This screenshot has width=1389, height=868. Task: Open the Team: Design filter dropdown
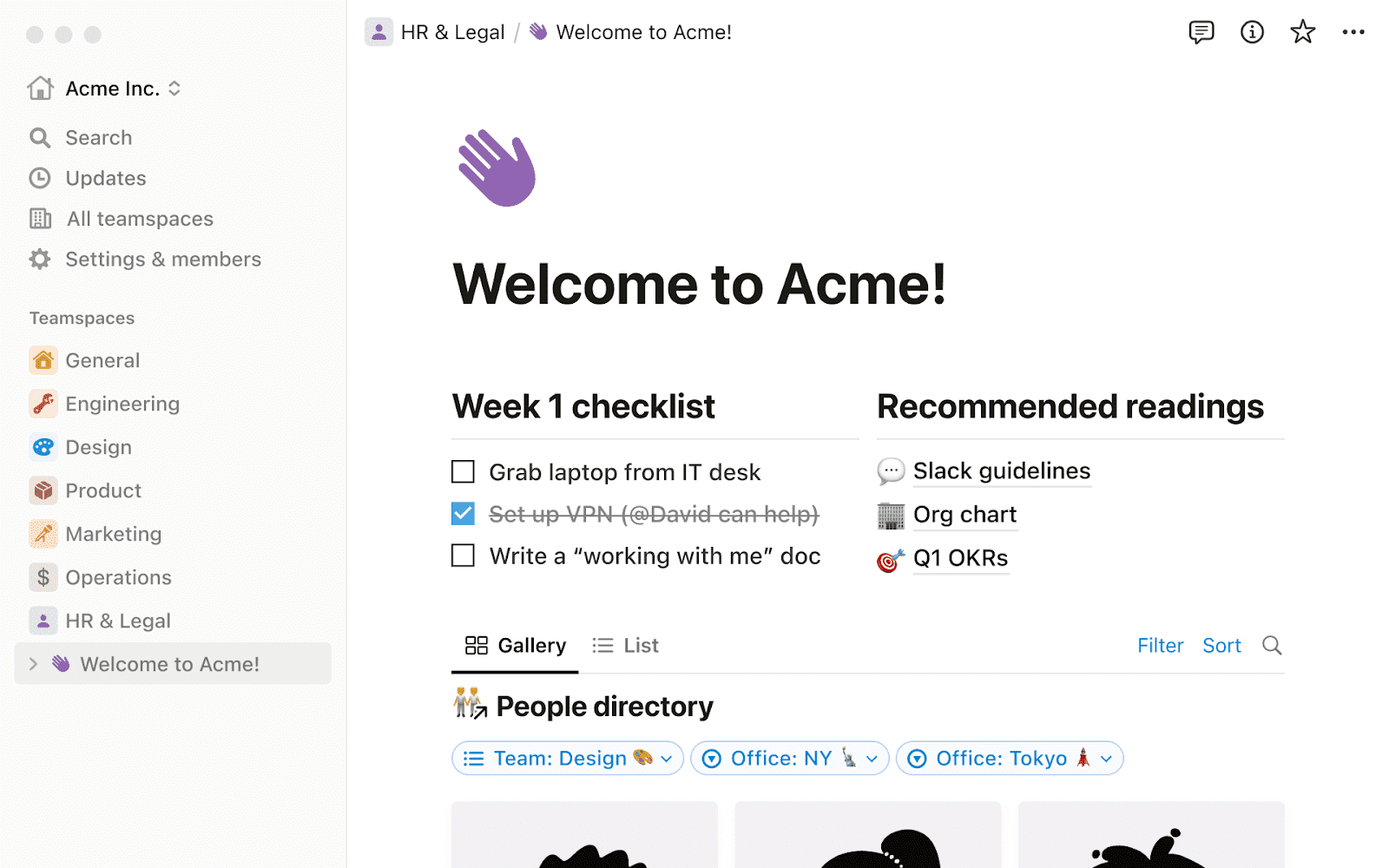(566, 758)
